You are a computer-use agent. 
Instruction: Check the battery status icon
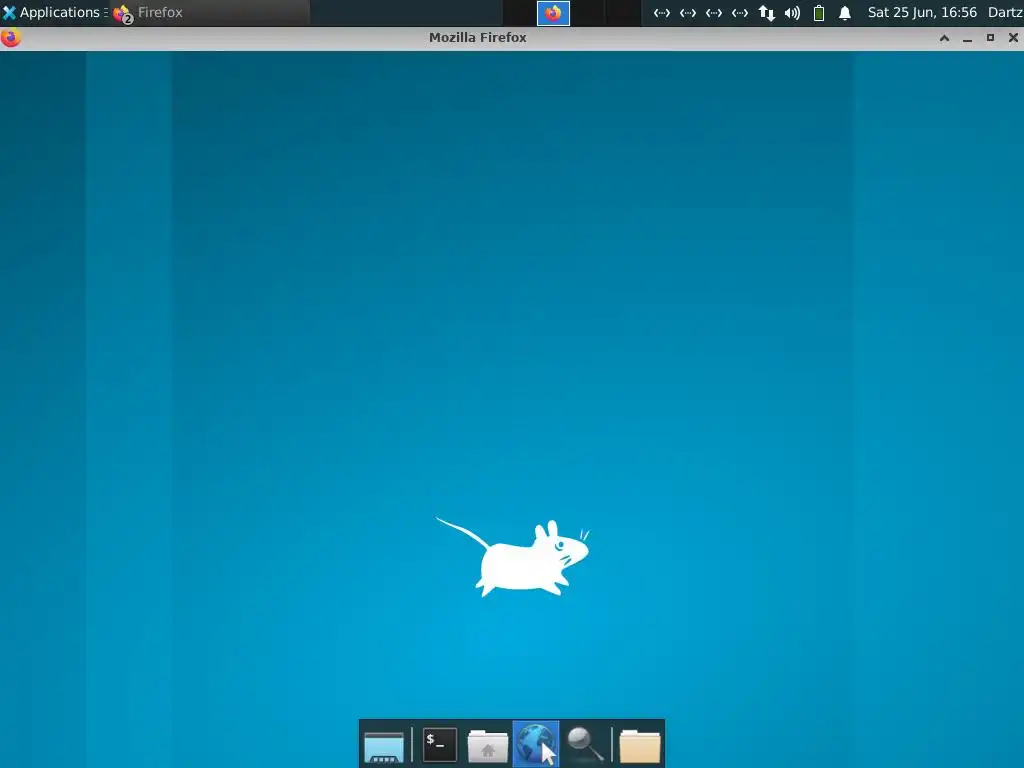pyautogui.click(x=819, y=13)
